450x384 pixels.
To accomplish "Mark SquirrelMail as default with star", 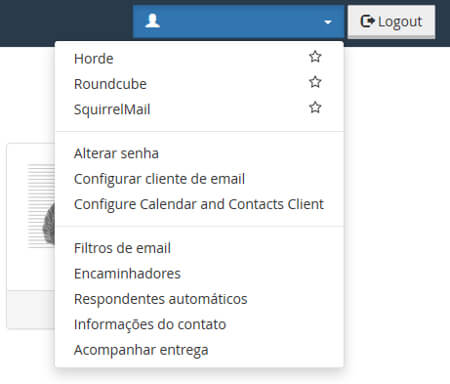I will [x=315, y=107].
